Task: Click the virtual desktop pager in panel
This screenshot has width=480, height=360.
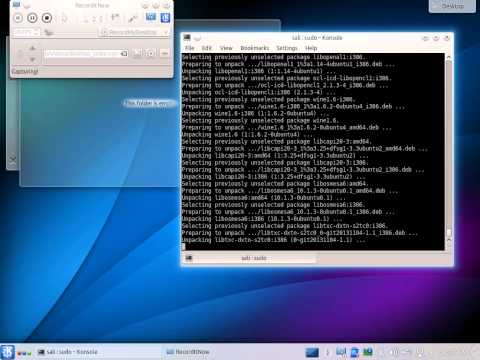Action: [312, 352]
